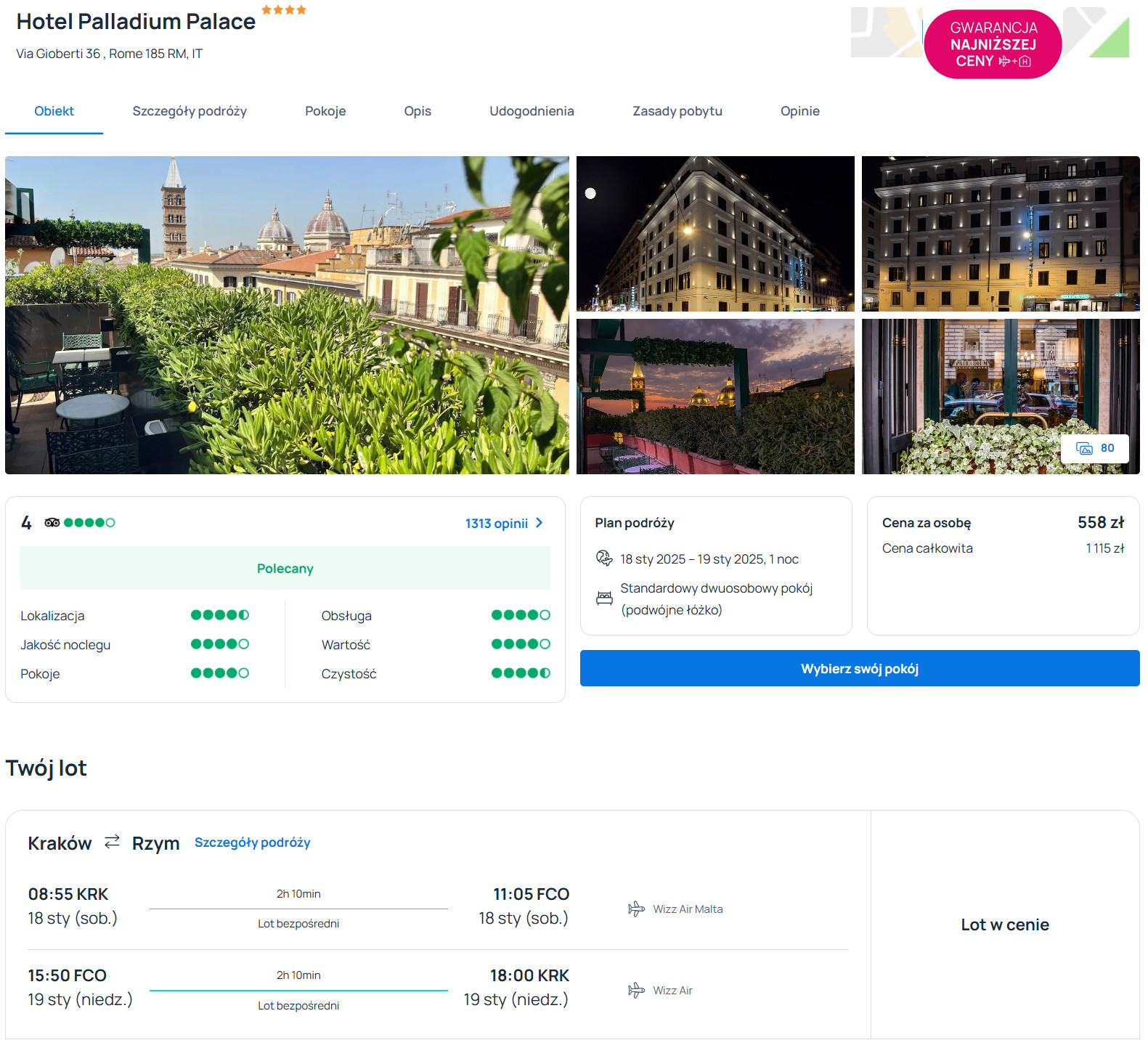The width and height of the screenshot is (1148, 1040).
Task: Expand reviews using the arrow beside 1313 opinii
Action: click(540, 523)
